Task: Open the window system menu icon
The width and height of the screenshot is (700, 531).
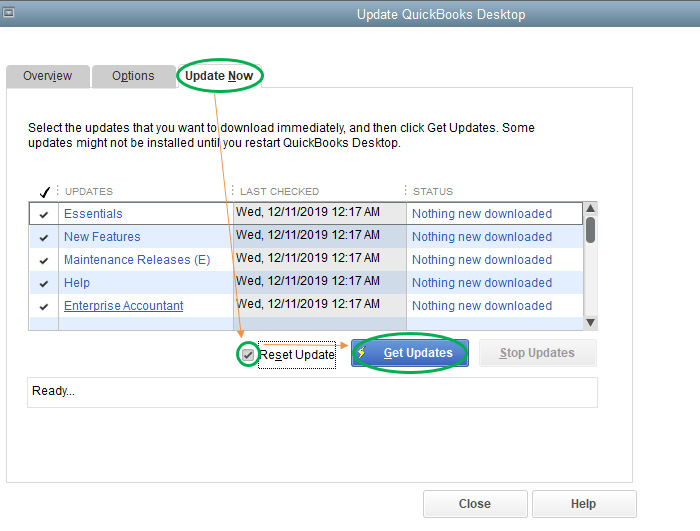Action: (8, 13)
